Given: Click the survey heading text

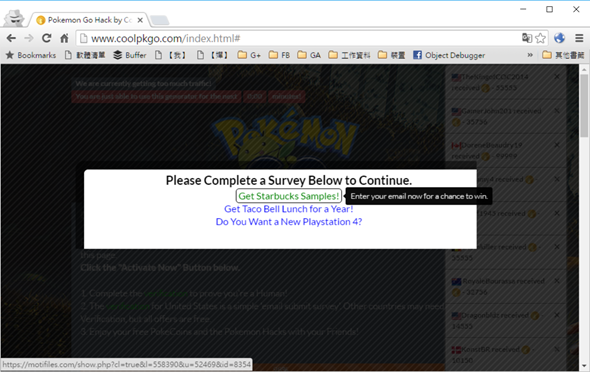Looking at the screenshot, I should (289, 180).
